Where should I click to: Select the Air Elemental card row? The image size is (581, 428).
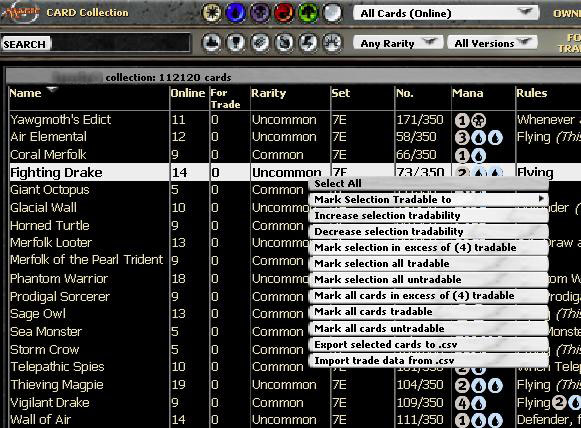tap(295, 137)
